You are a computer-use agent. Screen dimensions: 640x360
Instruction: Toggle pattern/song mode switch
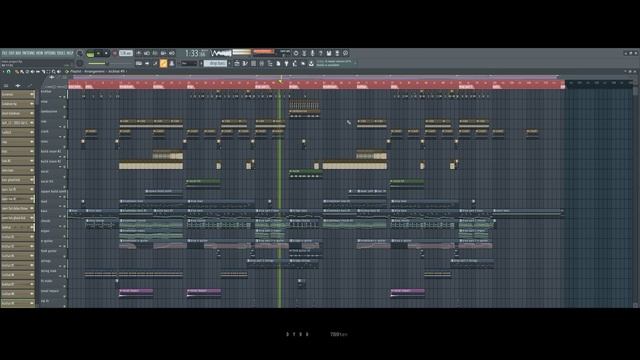tap(90, 53)
